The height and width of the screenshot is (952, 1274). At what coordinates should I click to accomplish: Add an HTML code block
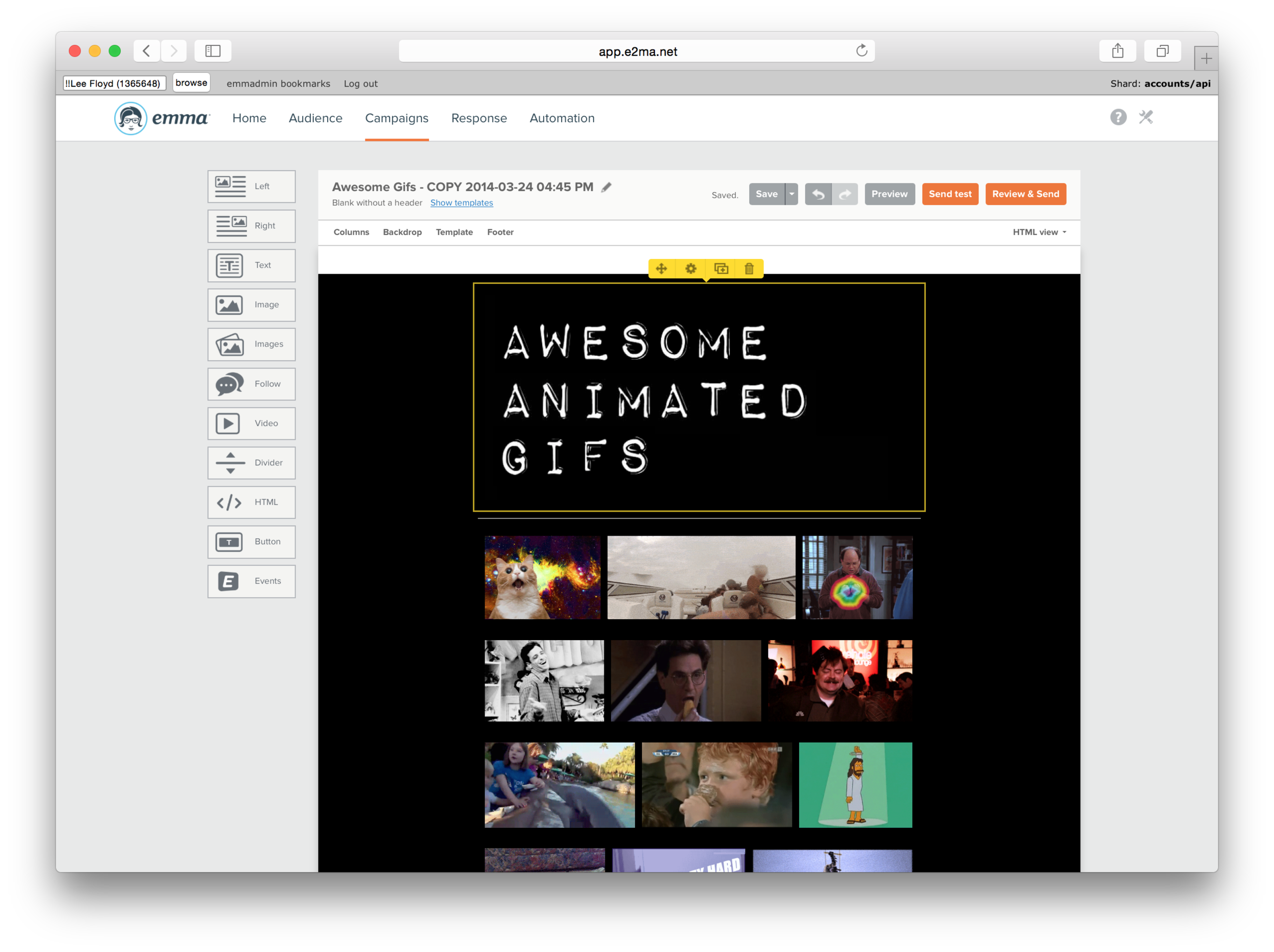[251, 501]
